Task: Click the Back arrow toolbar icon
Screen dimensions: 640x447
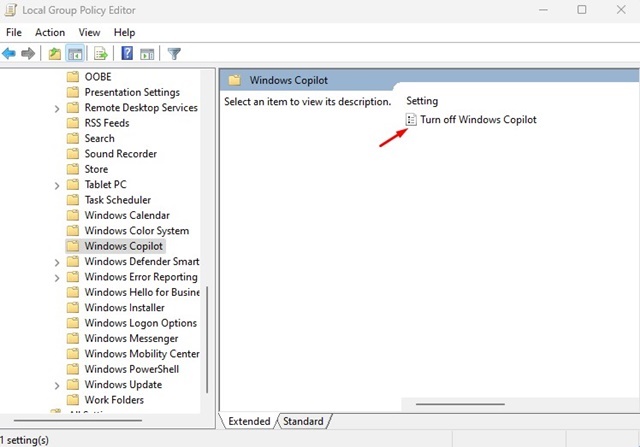Action: tap(9, 53)
